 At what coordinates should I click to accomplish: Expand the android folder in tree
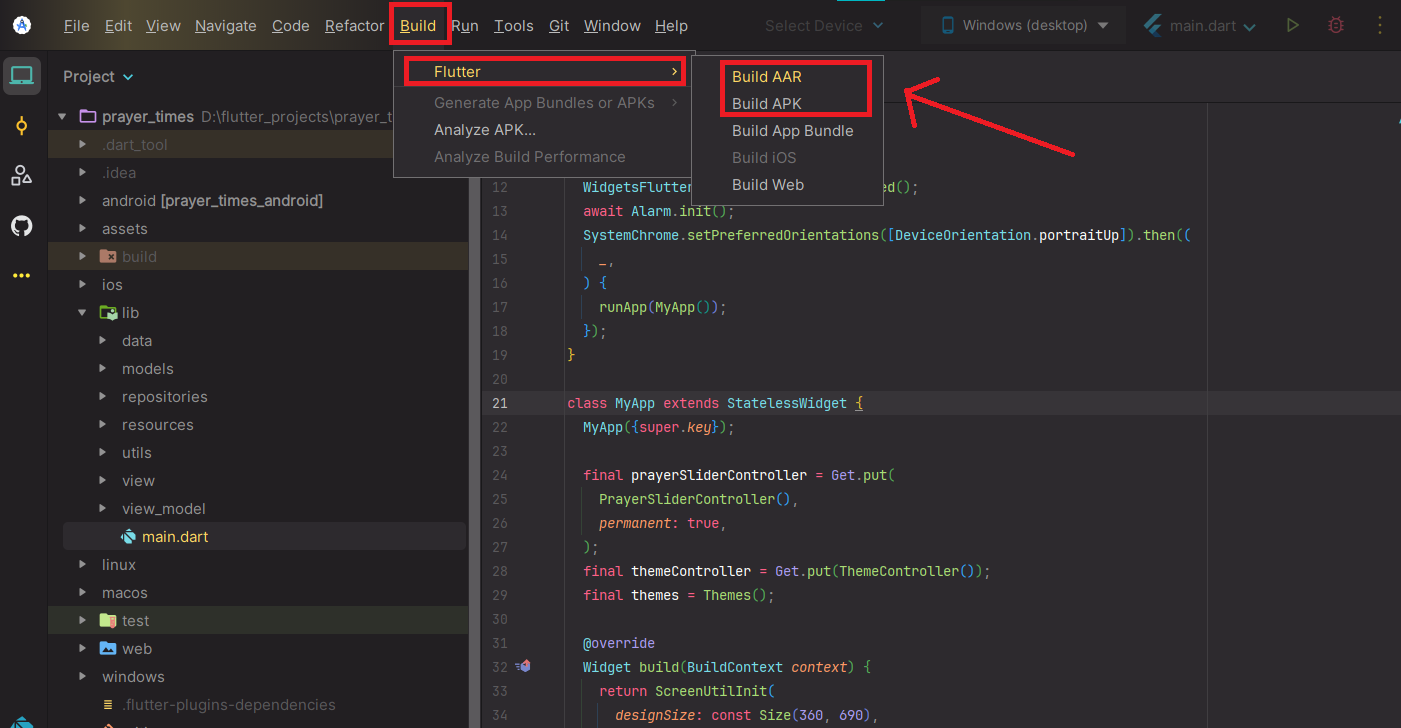pyautogui.click(x=83, y=201)
